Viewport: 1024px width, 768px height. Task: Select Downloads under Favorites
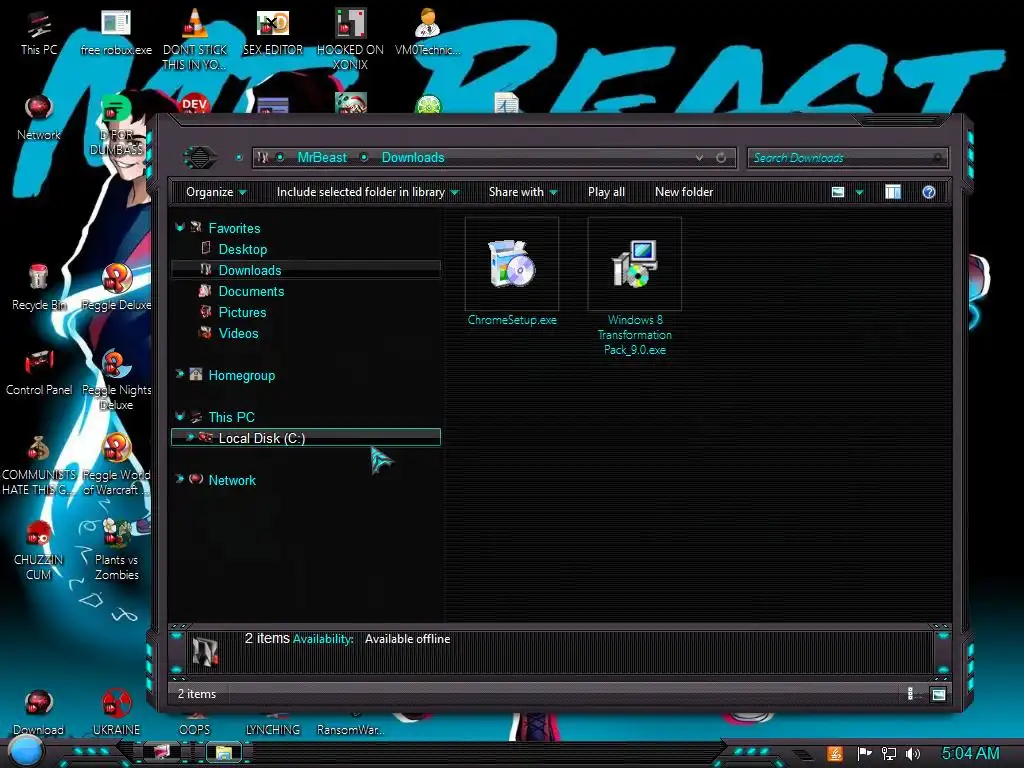[x=249, y=270]
